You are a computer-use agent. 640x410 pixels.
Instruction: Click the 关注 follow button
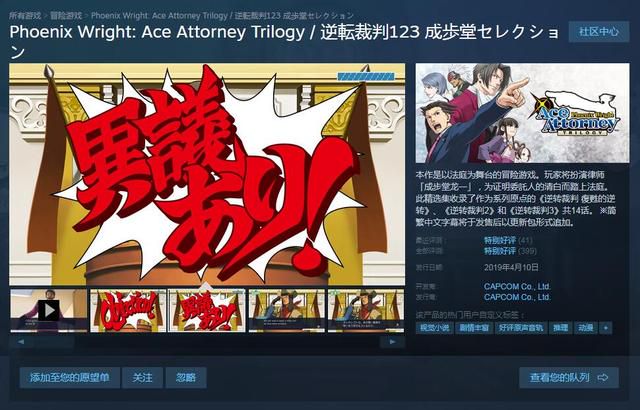point(142,378)
